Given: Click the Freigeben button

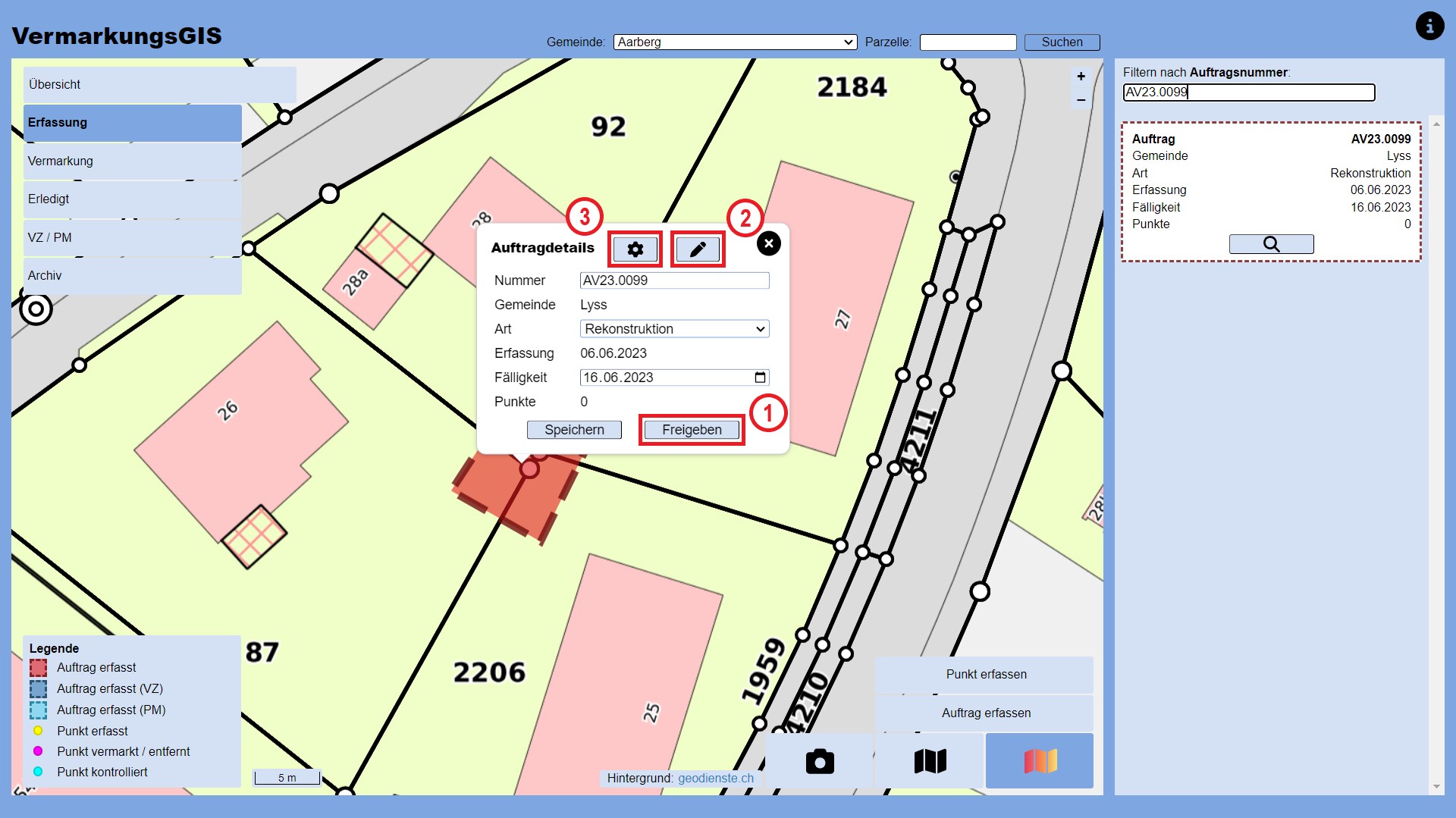Looking at the screenshot, I should coord(691,429).
